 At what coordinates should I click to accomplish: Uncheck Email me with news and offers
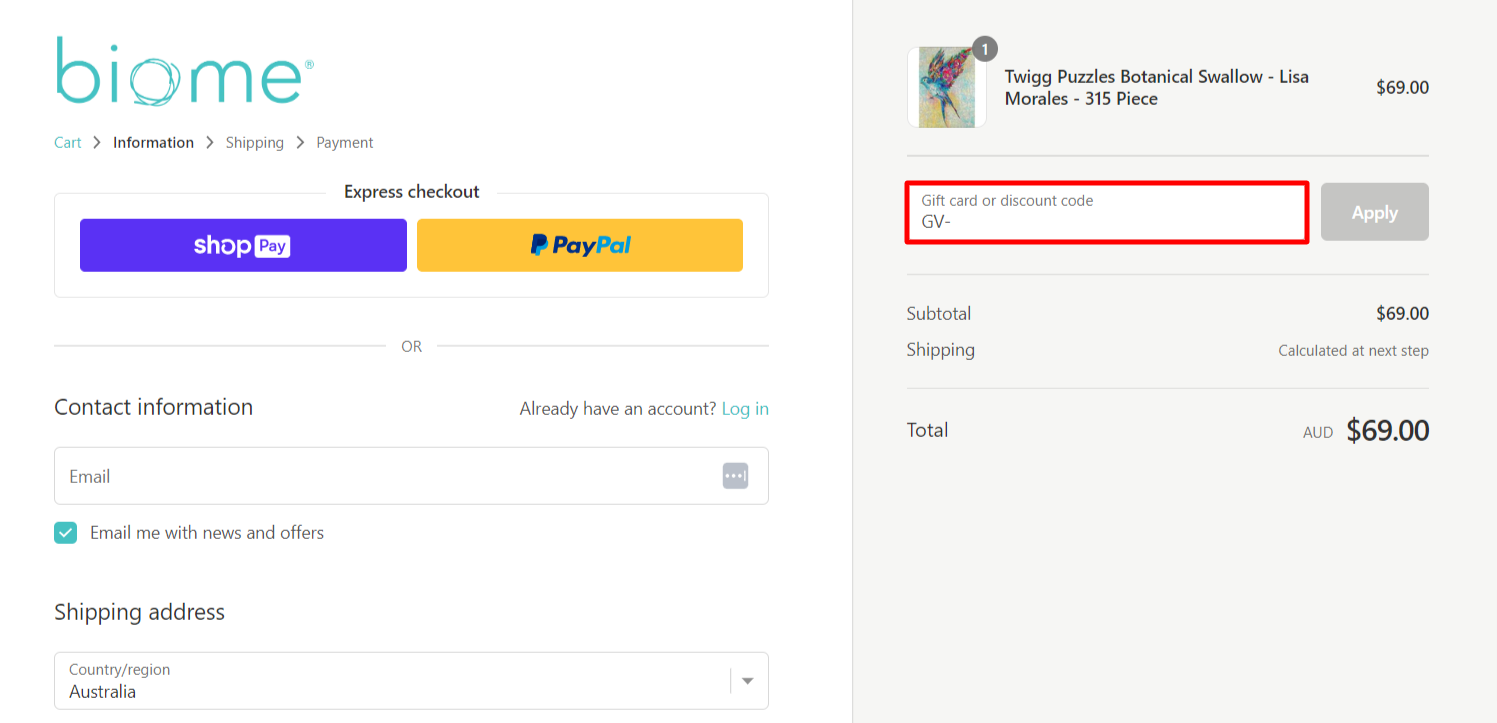(x=66, y=533)
